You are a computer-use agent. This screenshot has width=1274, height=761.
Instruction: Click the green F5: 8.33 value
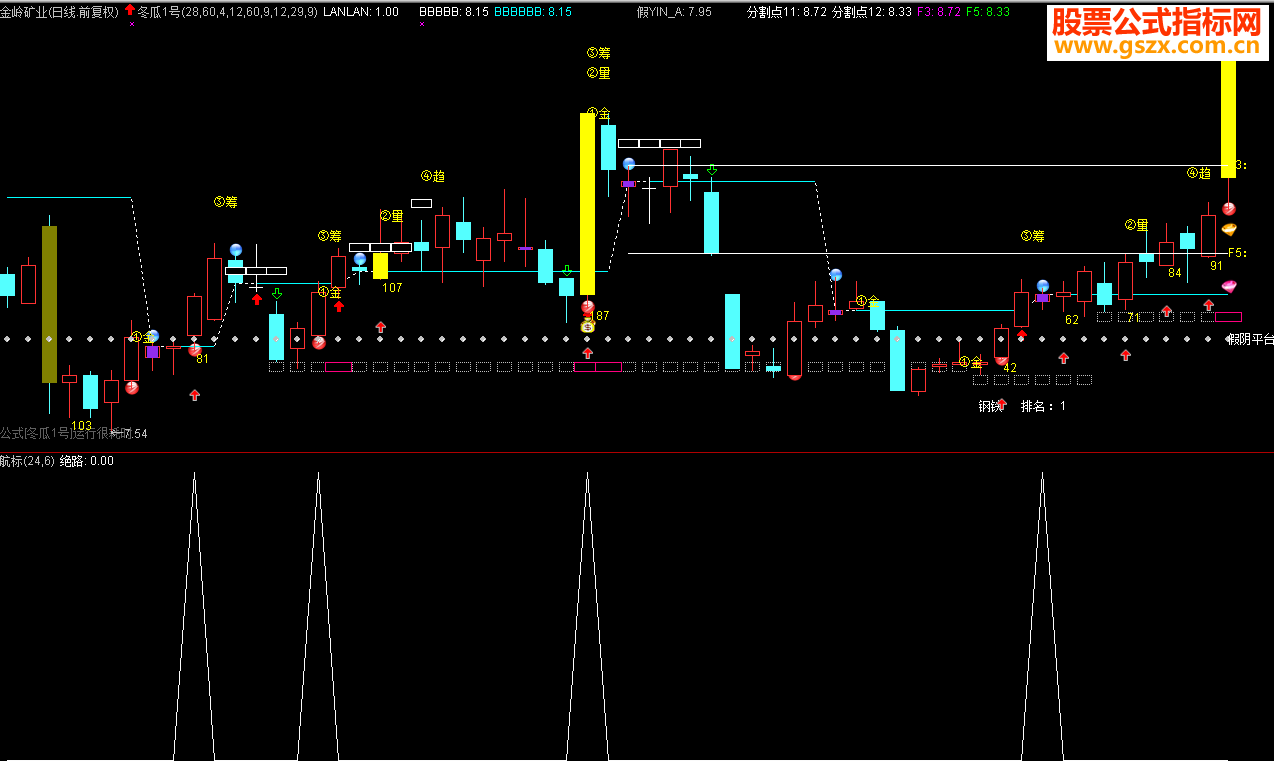[x=988, y=11]
